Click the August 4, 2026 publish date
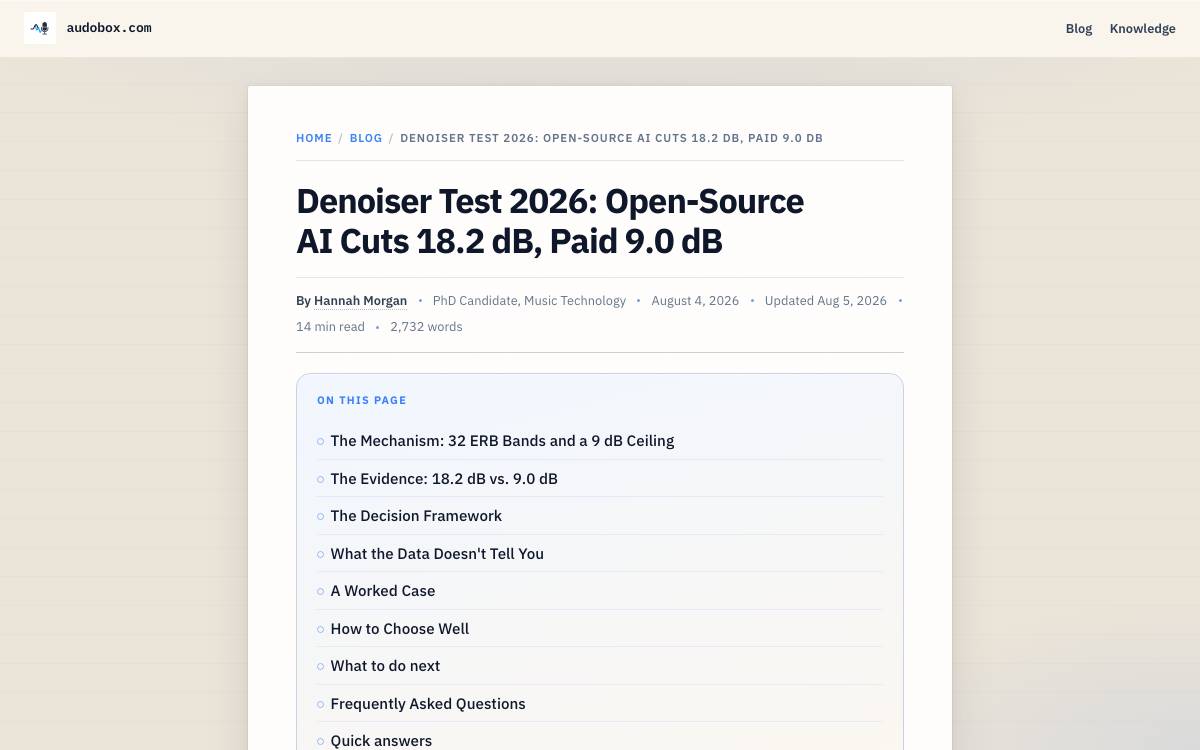This screenshot has width=1200, height=750. click(x=695, y=301)
